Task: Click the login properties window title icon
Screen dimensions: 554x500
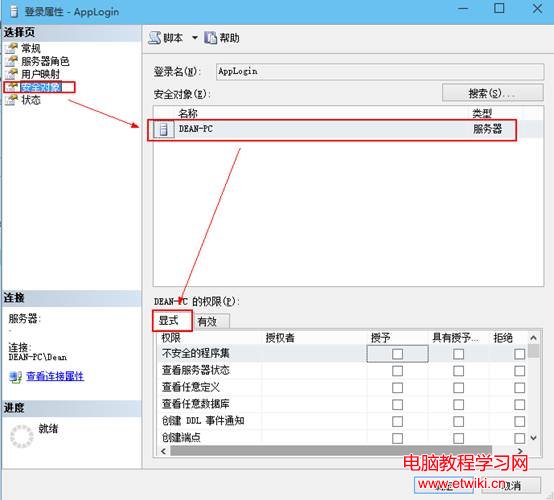Action: [x=14, y=11]
